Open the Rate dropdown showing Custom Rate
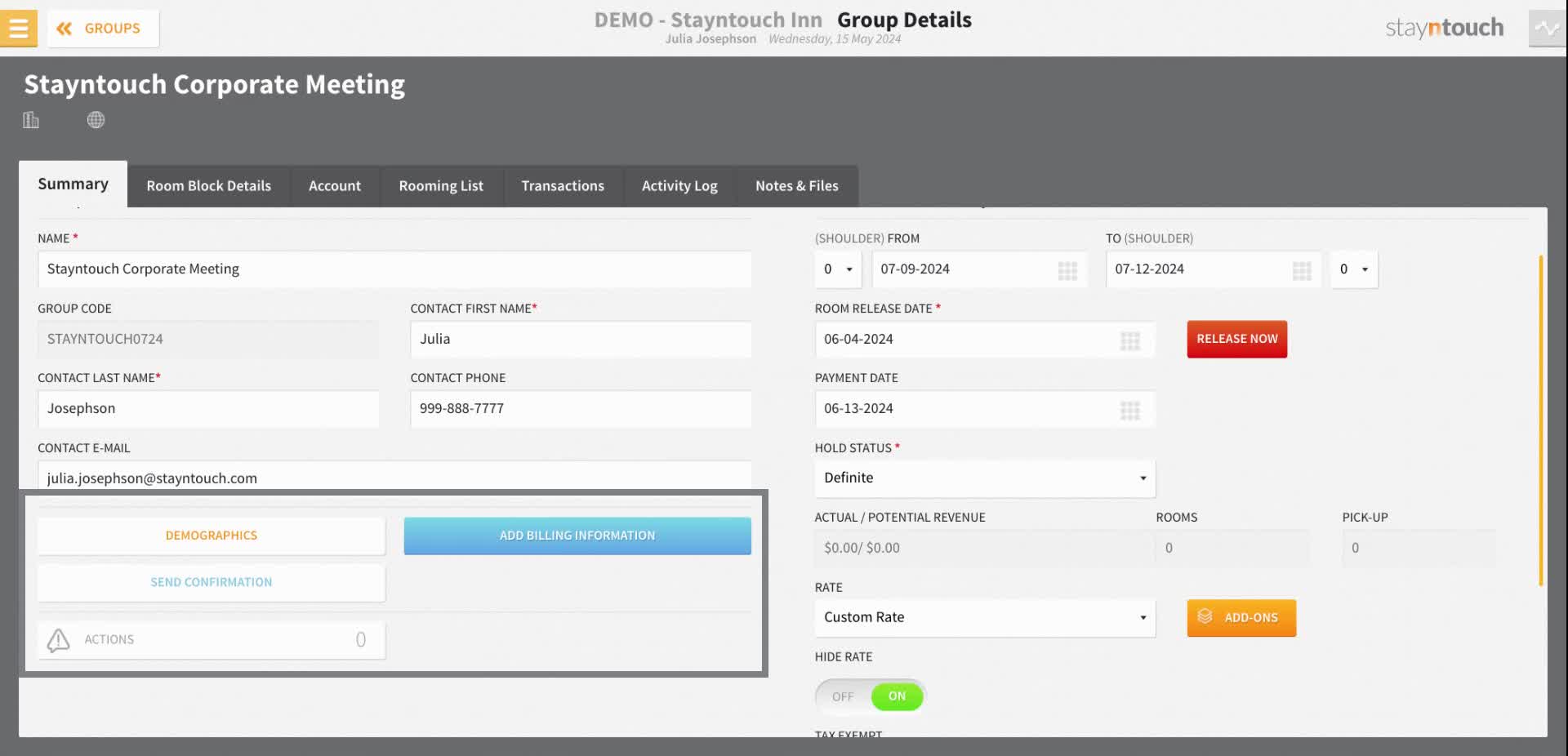The image size is (1568, 756). pos(985,618)
